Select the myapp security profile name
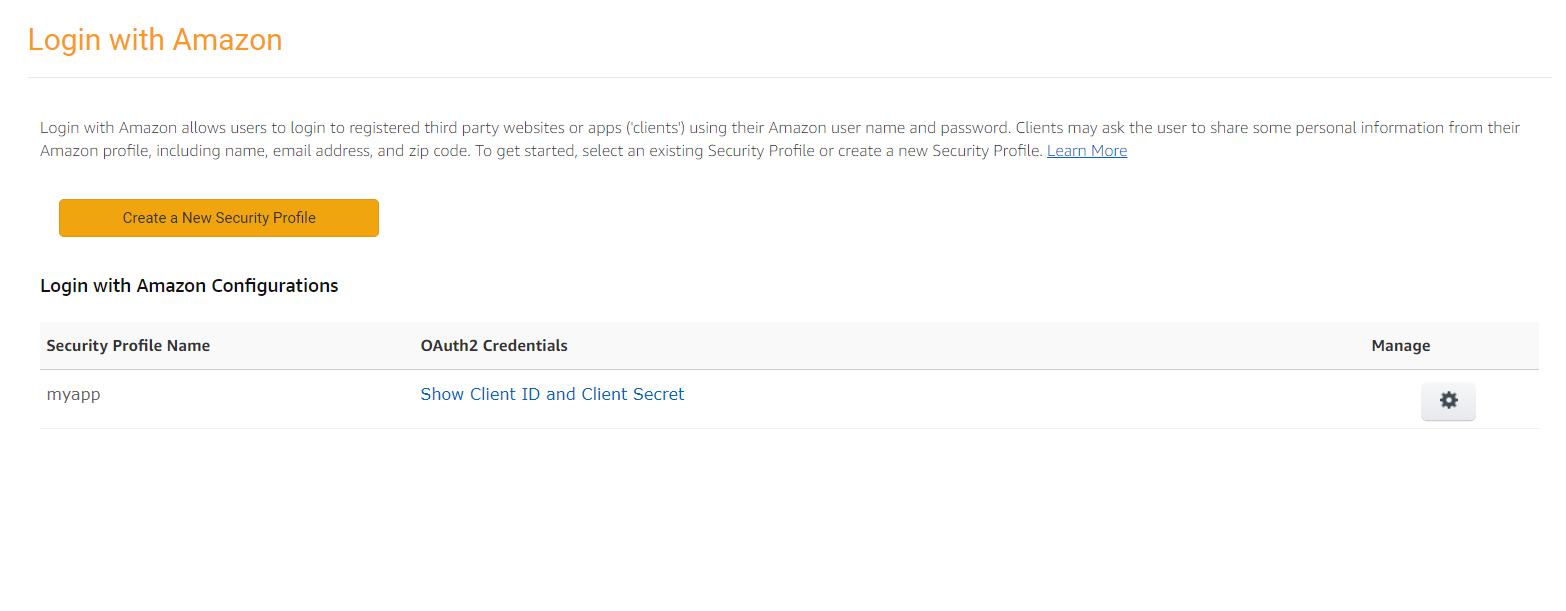This screenshot has width=1566, height=611. pyautogui.click(x=73, y=394)
